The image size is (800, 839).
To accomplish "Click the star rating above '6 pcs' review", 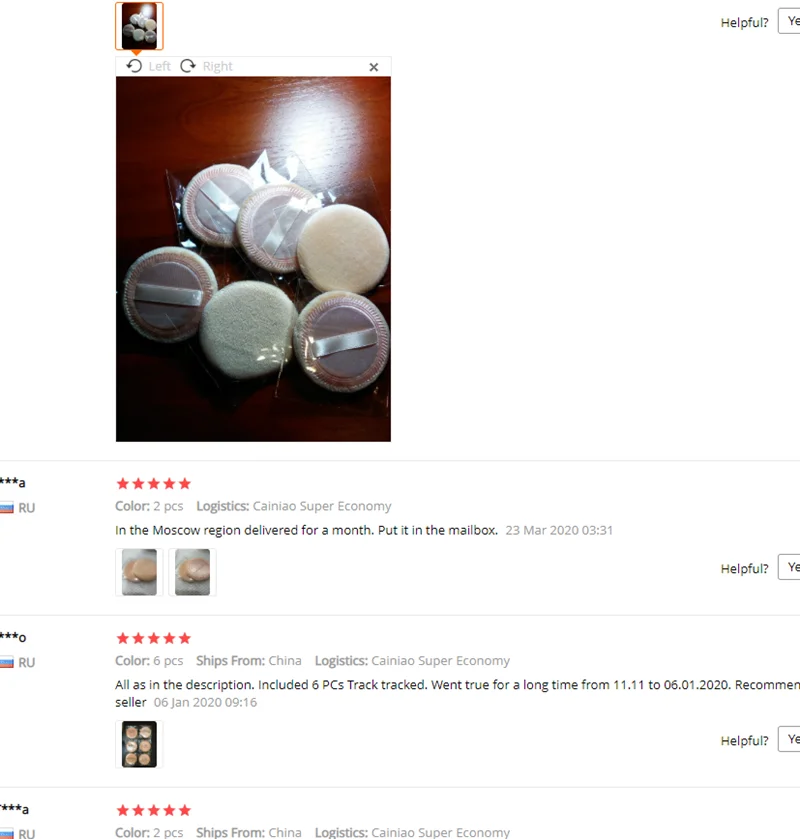I will [x=154, y=638].
